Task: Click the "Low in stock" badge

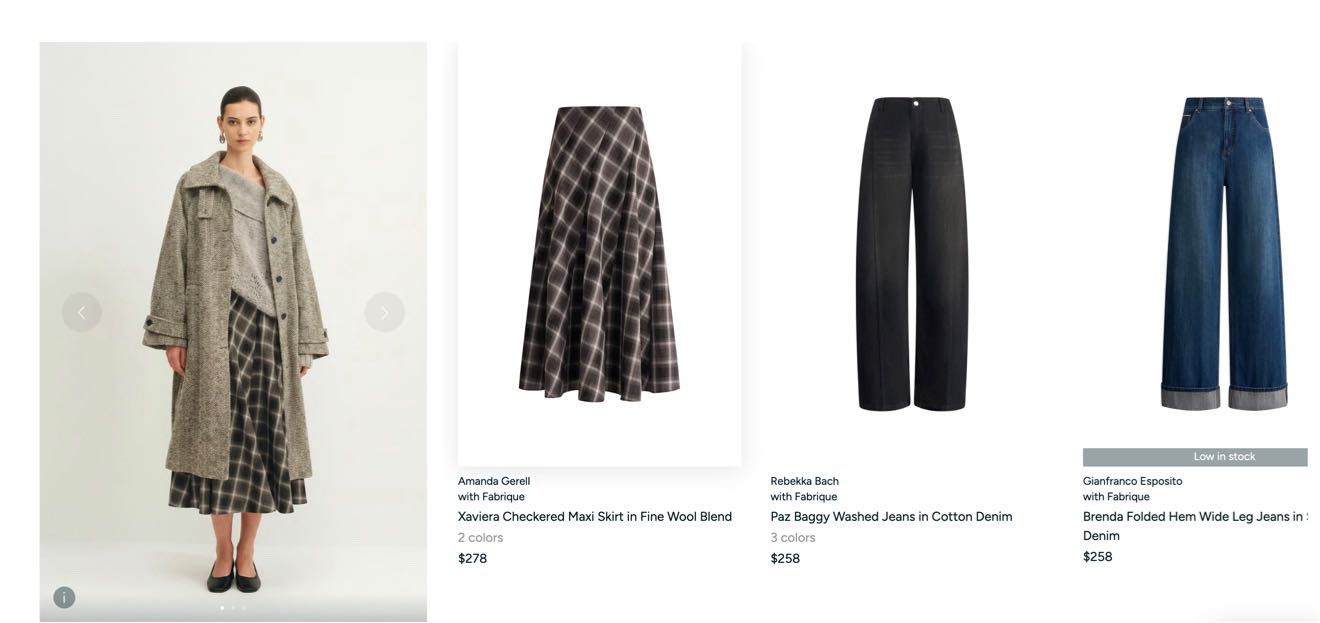Action: click(x=1195, y=457)
